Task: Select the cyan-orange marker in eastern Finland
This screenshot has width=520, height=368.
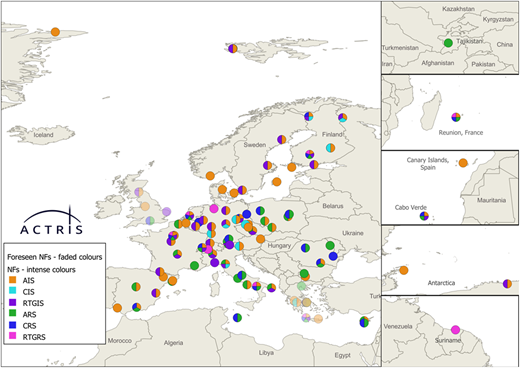Action: click(x=330, y=148)
